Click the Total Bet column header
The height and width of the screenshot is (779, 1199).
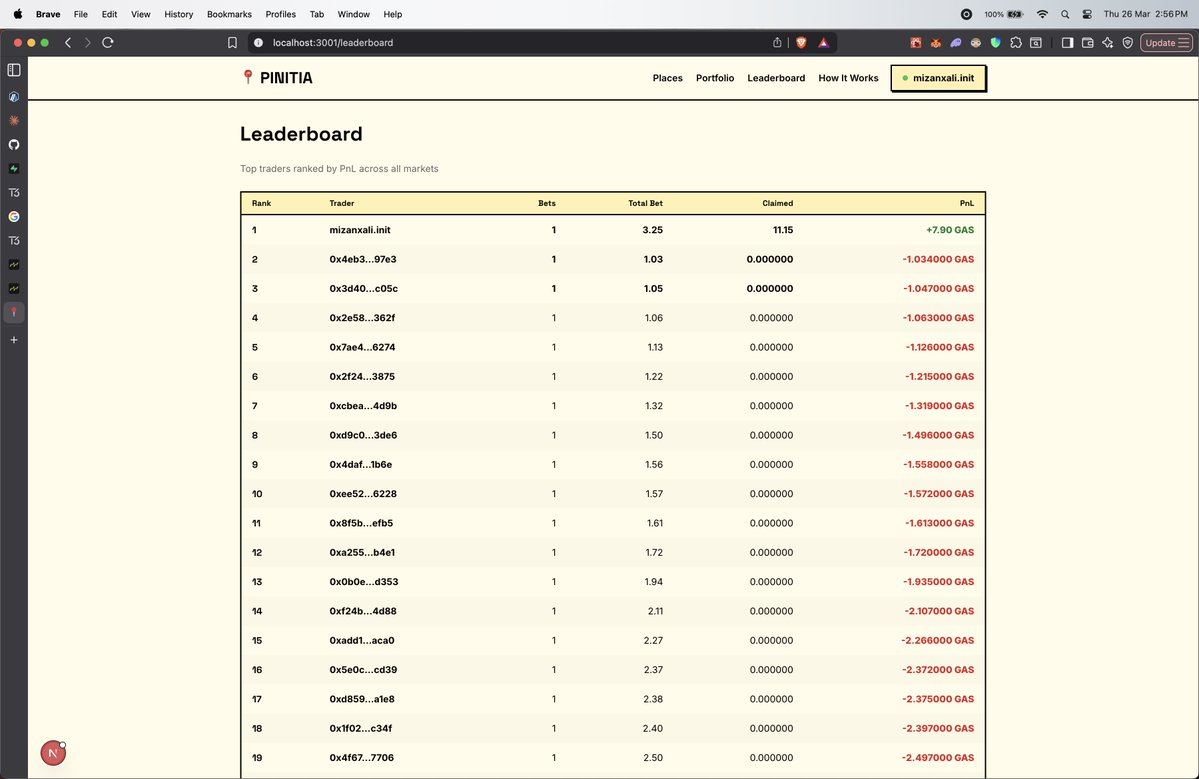(x=645, y=203)
